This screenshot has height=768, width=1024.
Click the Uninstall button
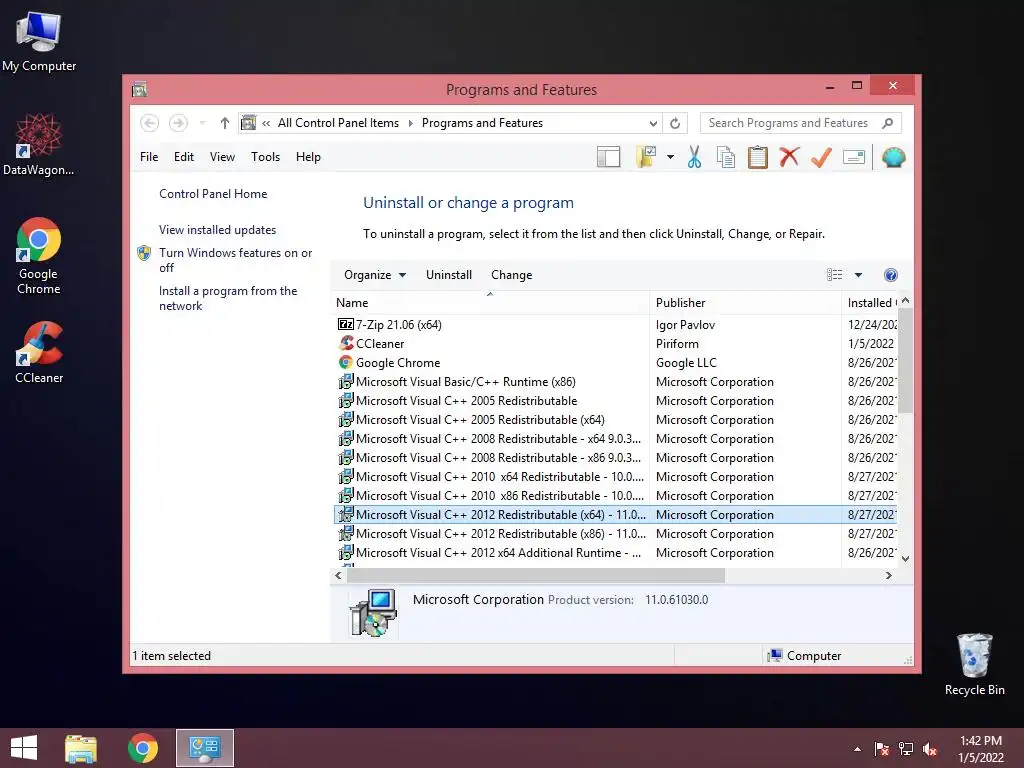[x=449, y=275]
